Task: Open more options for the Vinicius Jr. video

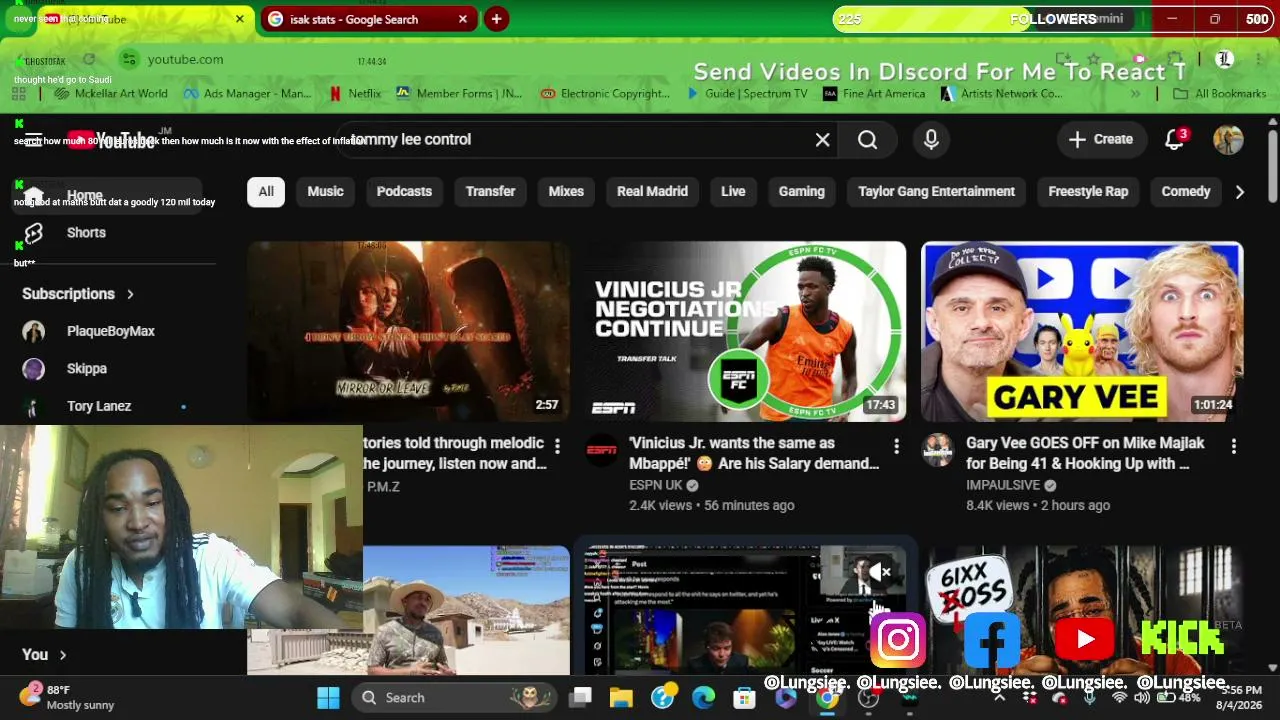Action: coord(896,446)
